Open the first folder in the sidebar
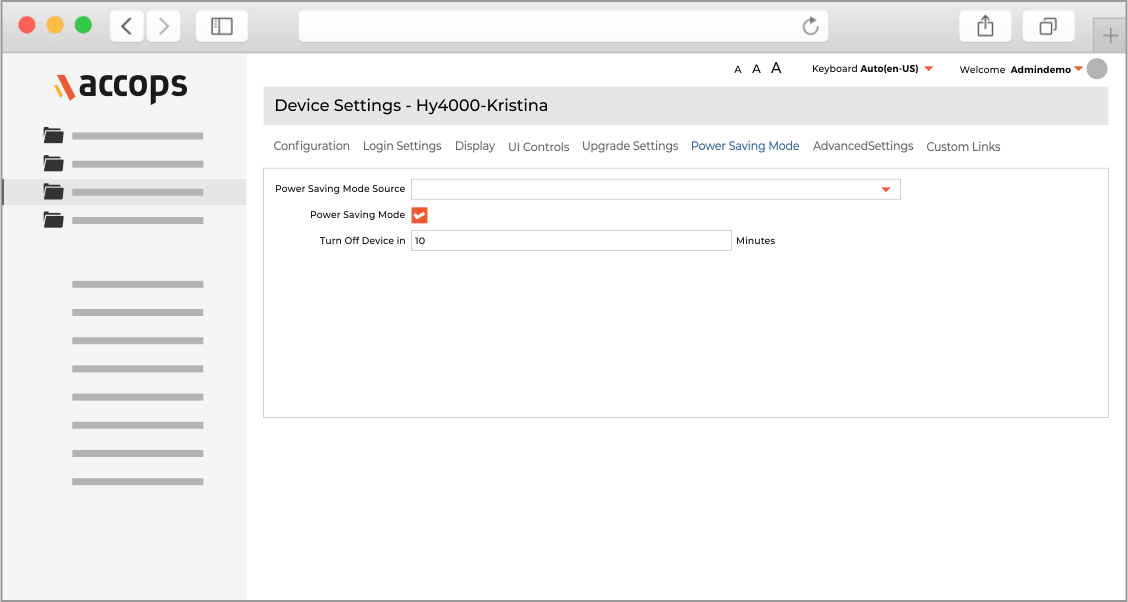Image resolution: width=1128 pixels, height=602 pixels. point(53,135)
